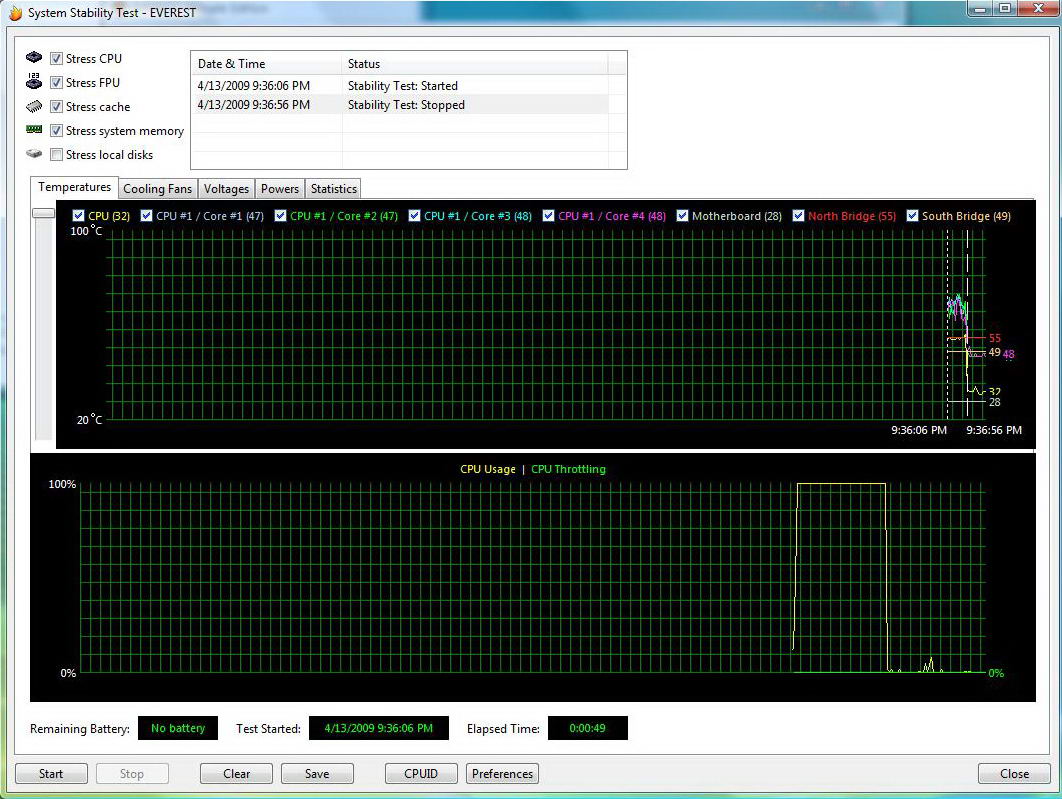Select the Stability Test: Stopped log row
The image size is (1062, 799).
[400, 105]
